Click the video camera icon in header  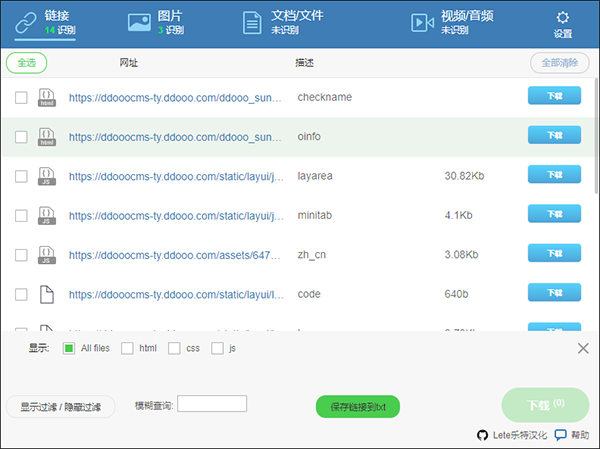422,23
